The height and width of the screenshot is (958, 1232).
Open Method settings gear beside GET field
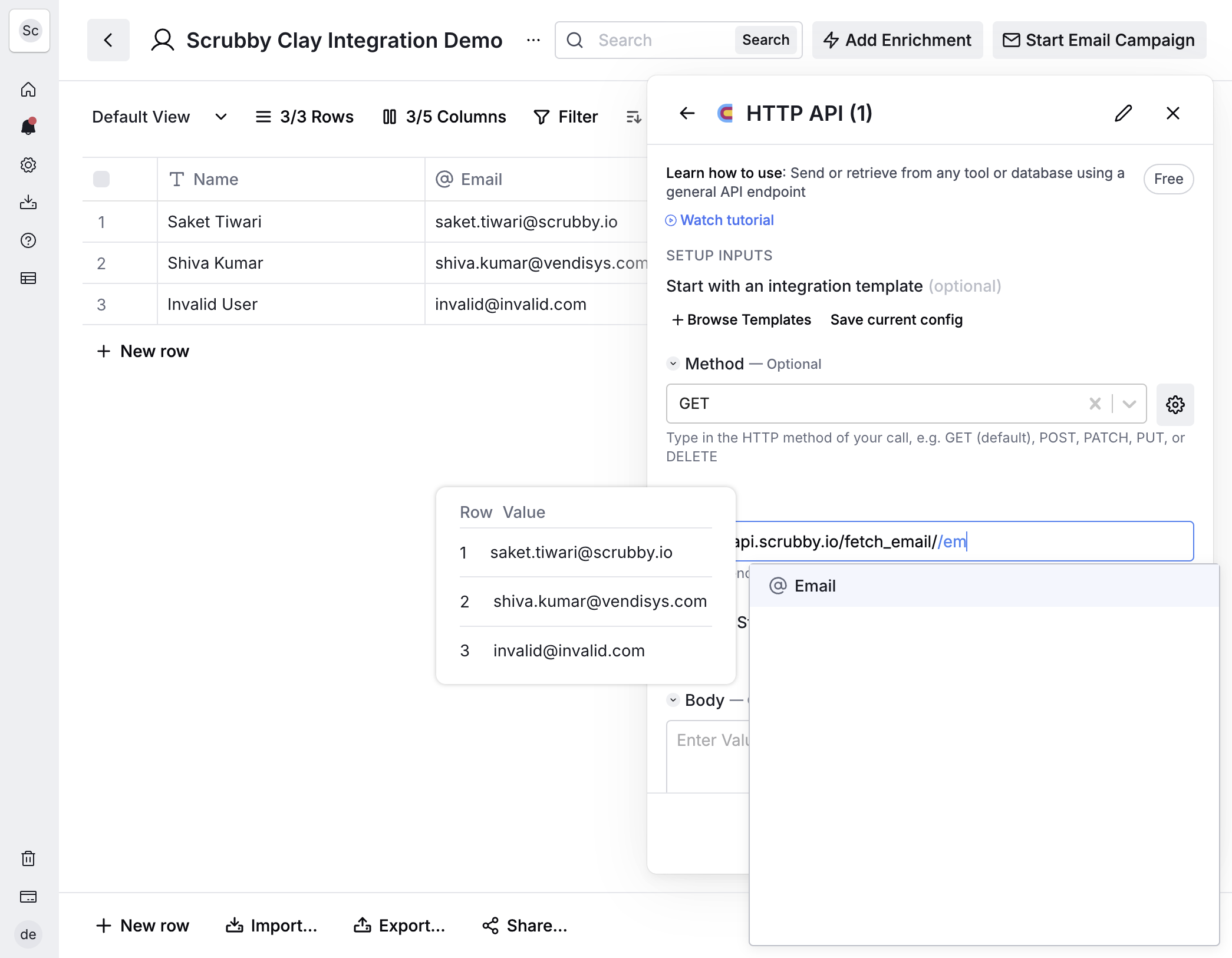[1175, 405]
